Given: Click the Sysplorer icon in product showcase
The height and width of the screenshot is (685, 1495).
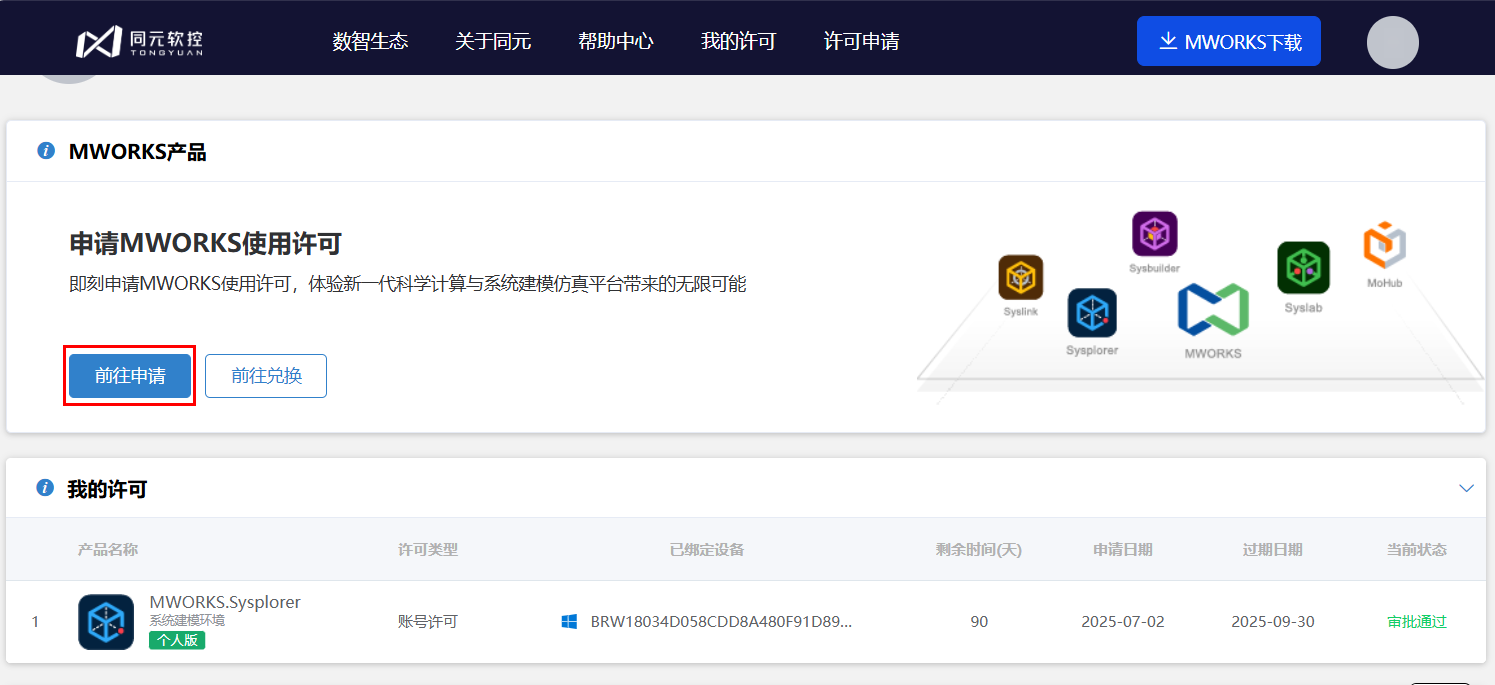Looking at the screenshot, I should [x=1091, y=312].
